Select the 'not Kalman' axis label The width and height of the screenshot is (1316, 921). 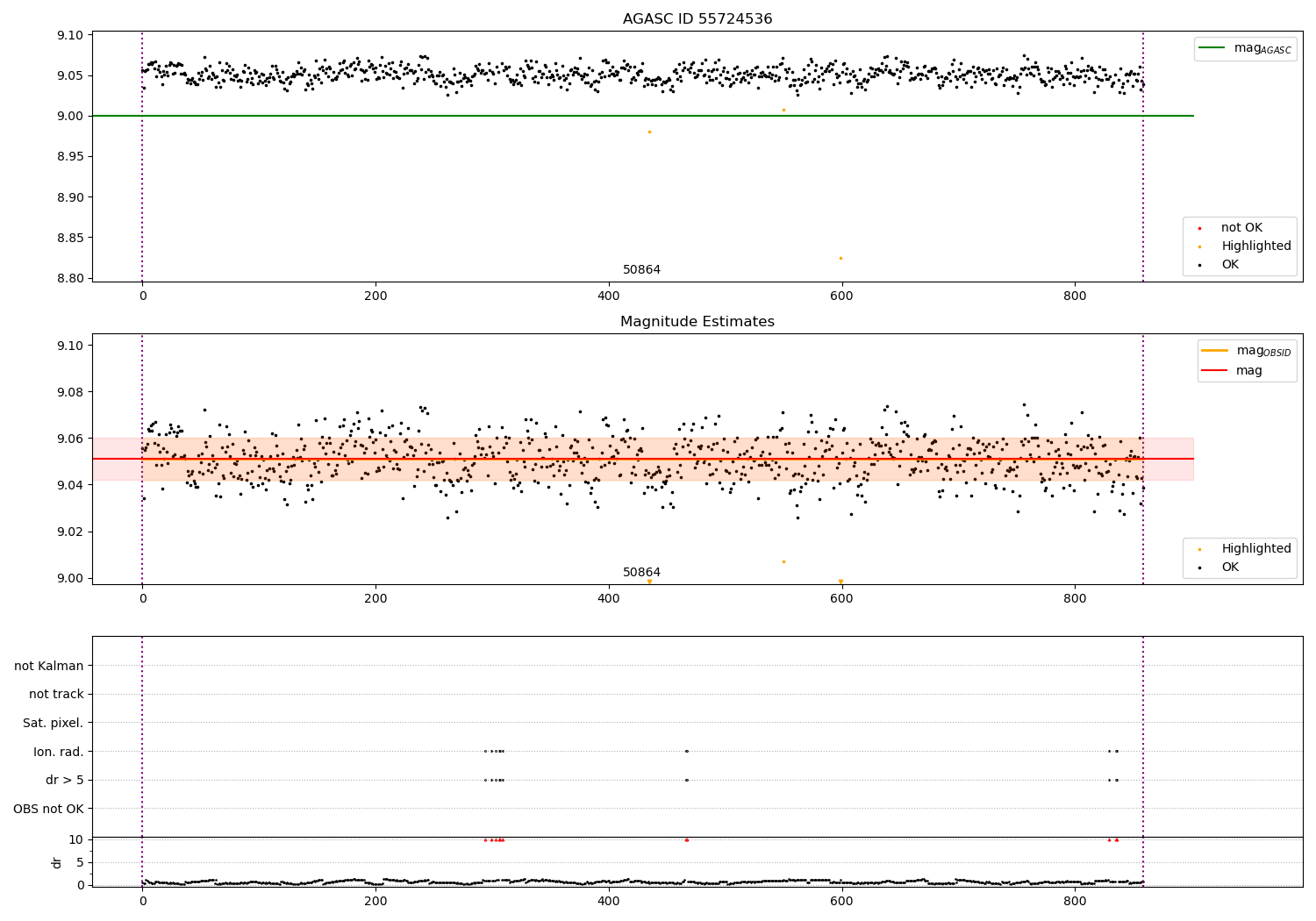(x=49, y=666)
